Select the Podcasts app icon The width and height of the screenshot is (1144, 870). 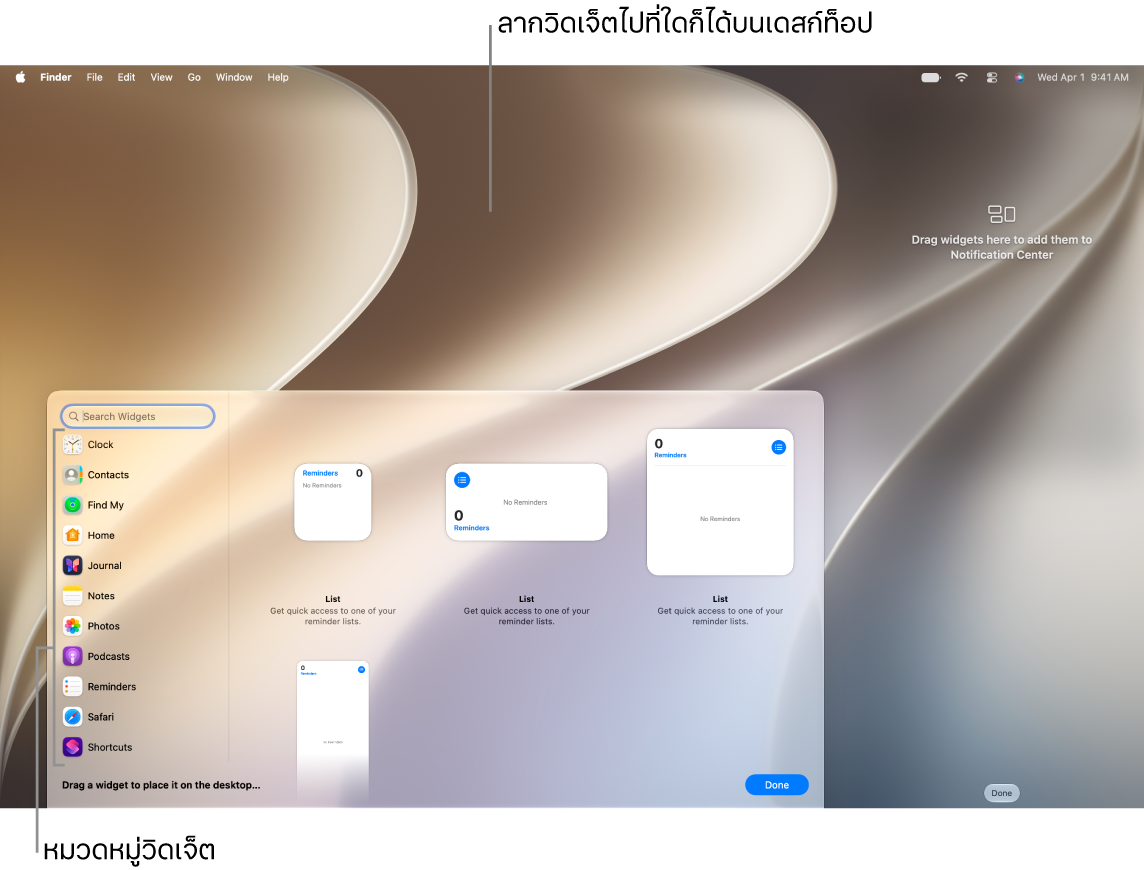coord(73,657)
